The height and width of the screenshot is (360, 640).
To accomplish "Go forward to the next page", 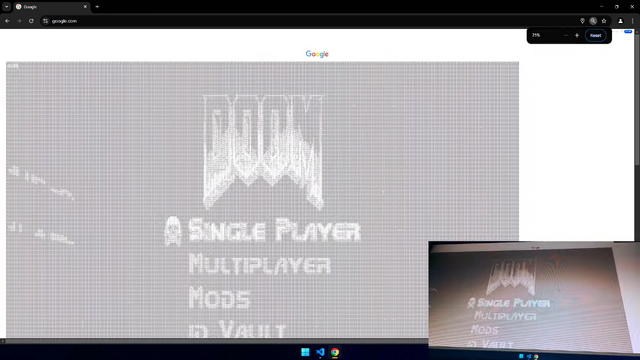I will pyautogui.click(x=19, y=21).
